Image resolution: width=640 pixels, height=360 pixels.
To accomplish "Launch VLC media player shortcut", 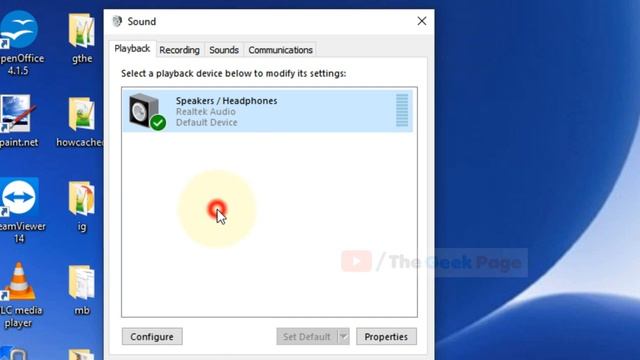I will tap(20, 295).
